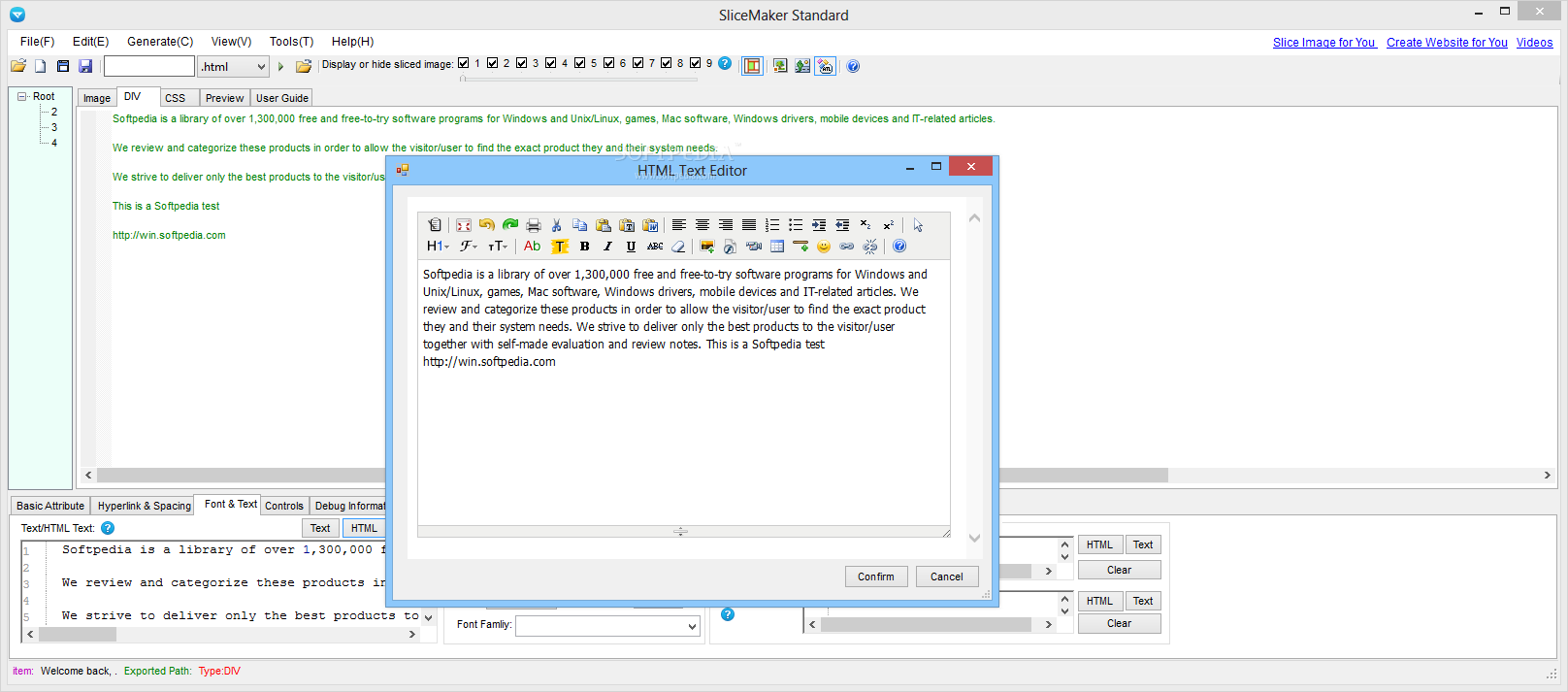Open the text size dropdown in editor

(498, 247)
